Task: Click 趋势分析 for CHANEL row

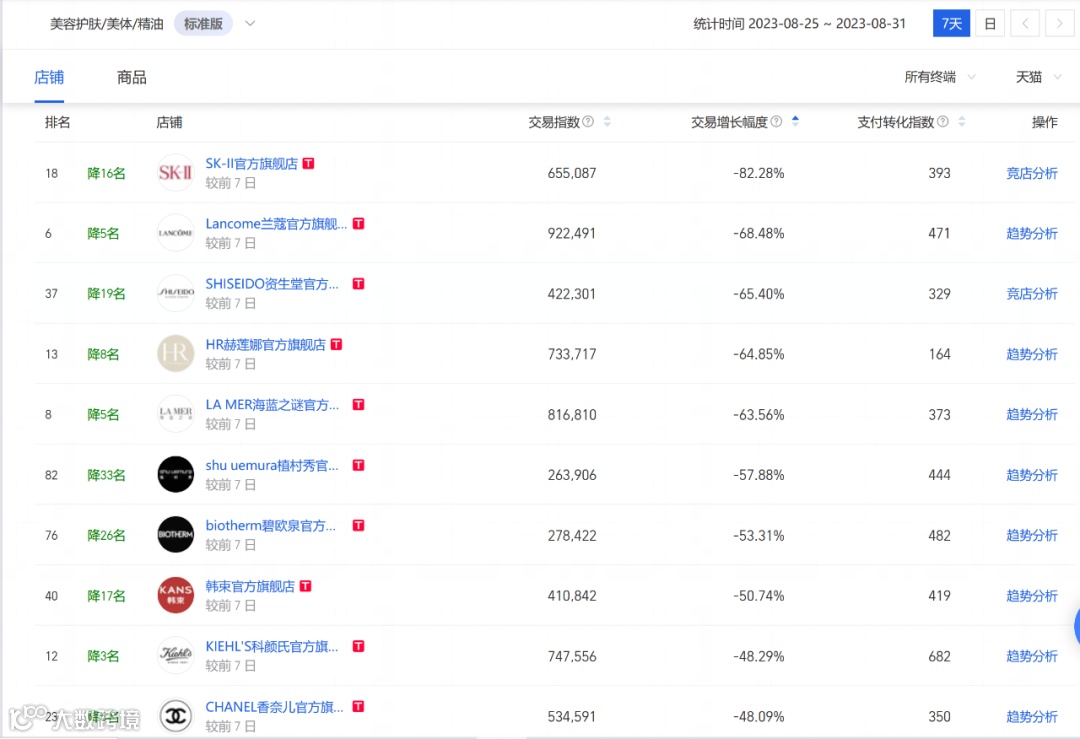Action: point(1031,716)
